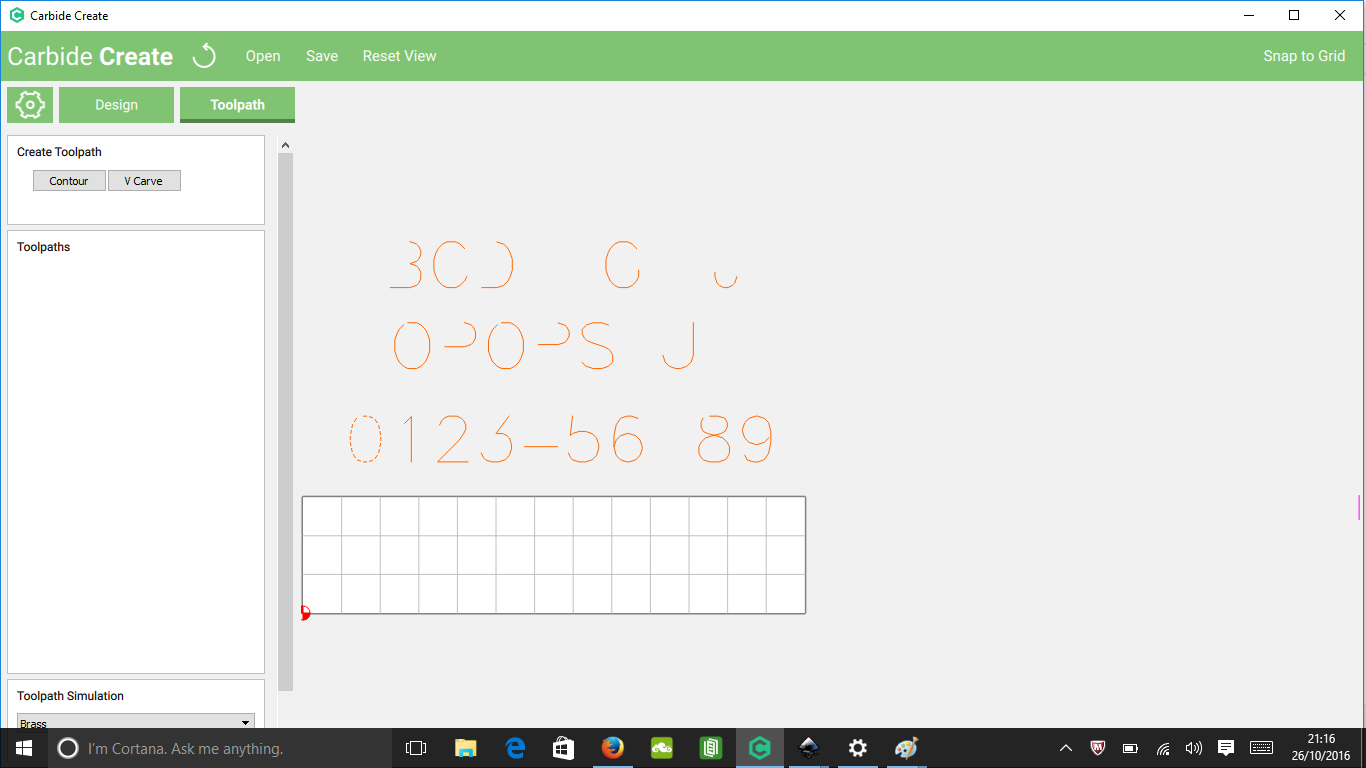
Task: Create a Contour toolpath
Action: [69, 181]
